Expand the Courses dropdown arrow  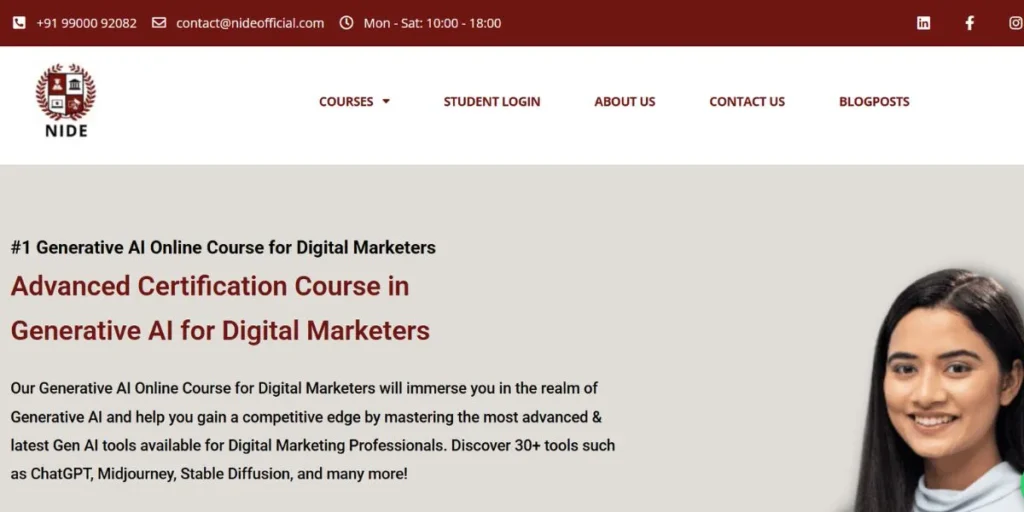[386, 101]
